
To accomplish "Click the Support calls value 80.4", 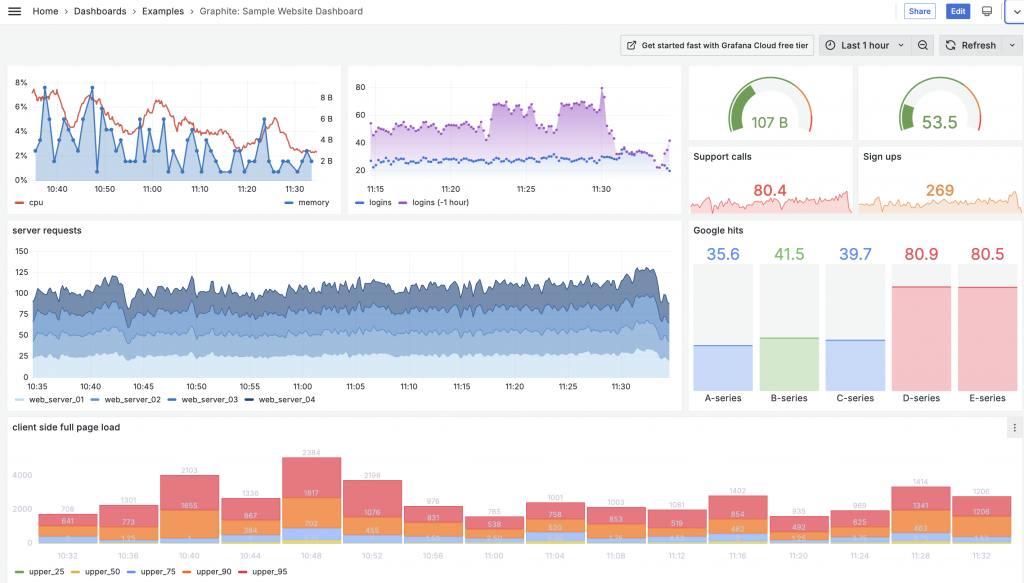I will point(770,191).
